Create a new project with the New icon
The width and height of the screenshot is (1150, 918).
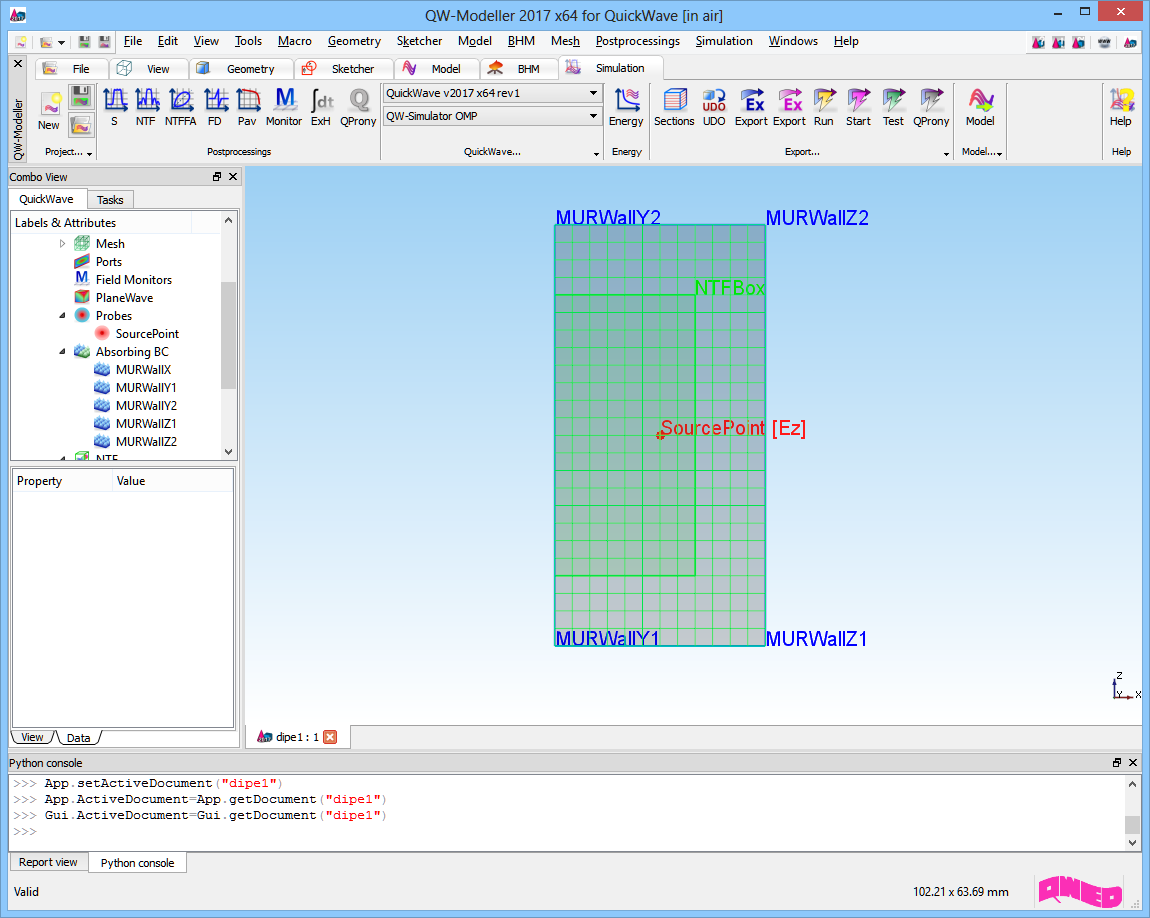49,111
